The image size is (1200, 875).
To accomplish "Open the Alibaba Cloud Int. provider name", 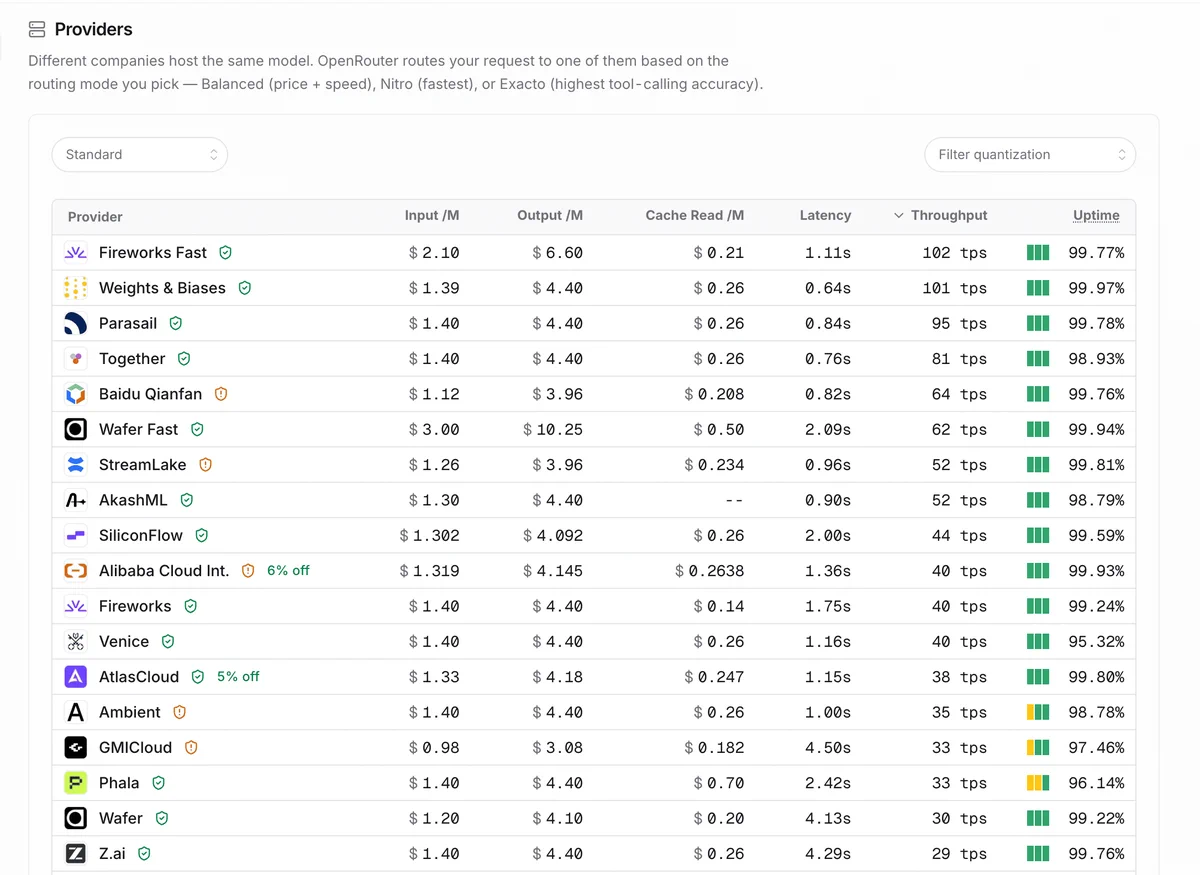I will tap(164, 571).
